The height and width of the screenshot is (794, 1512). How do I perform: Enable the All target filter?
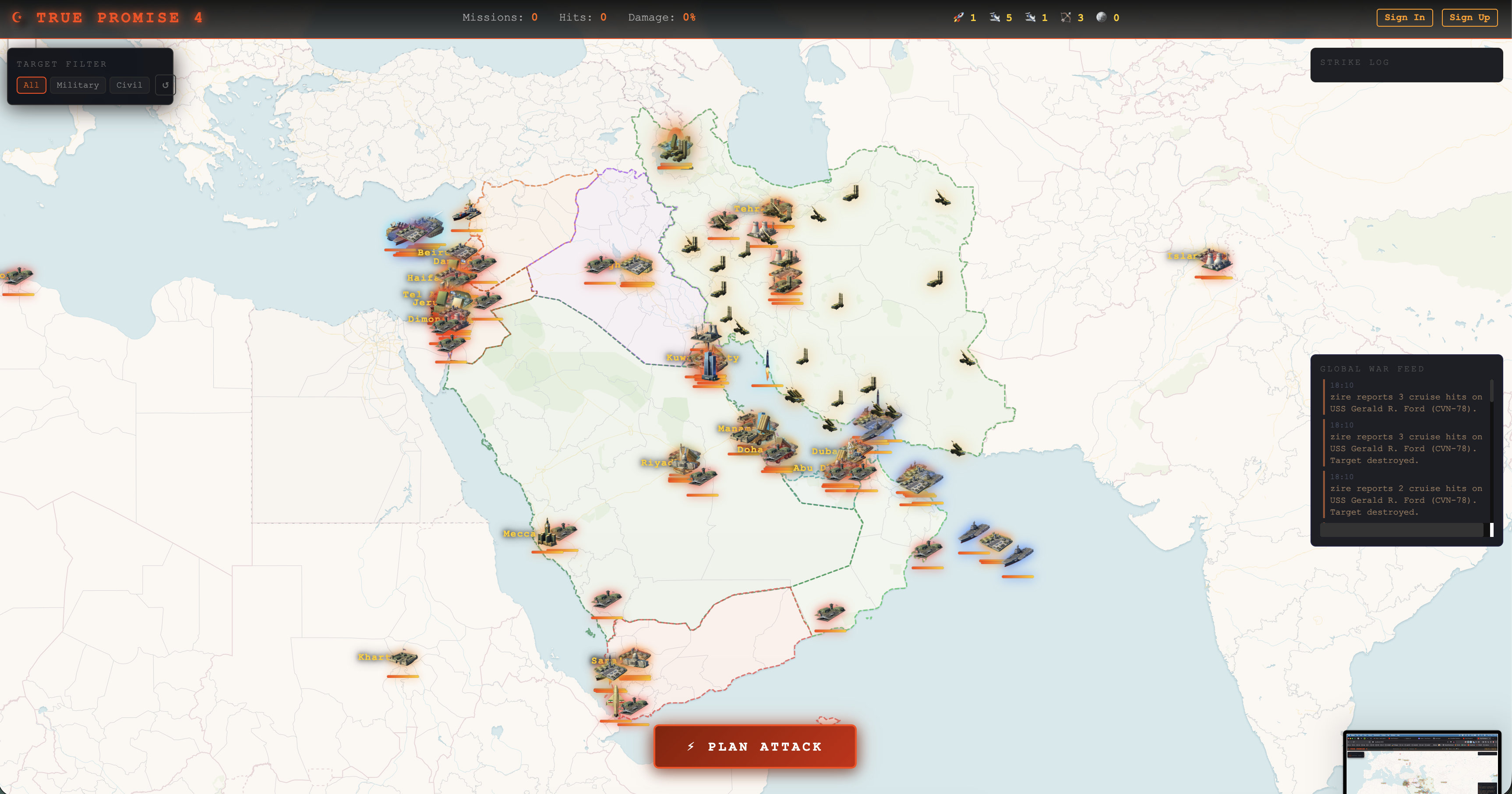[31, 85]
